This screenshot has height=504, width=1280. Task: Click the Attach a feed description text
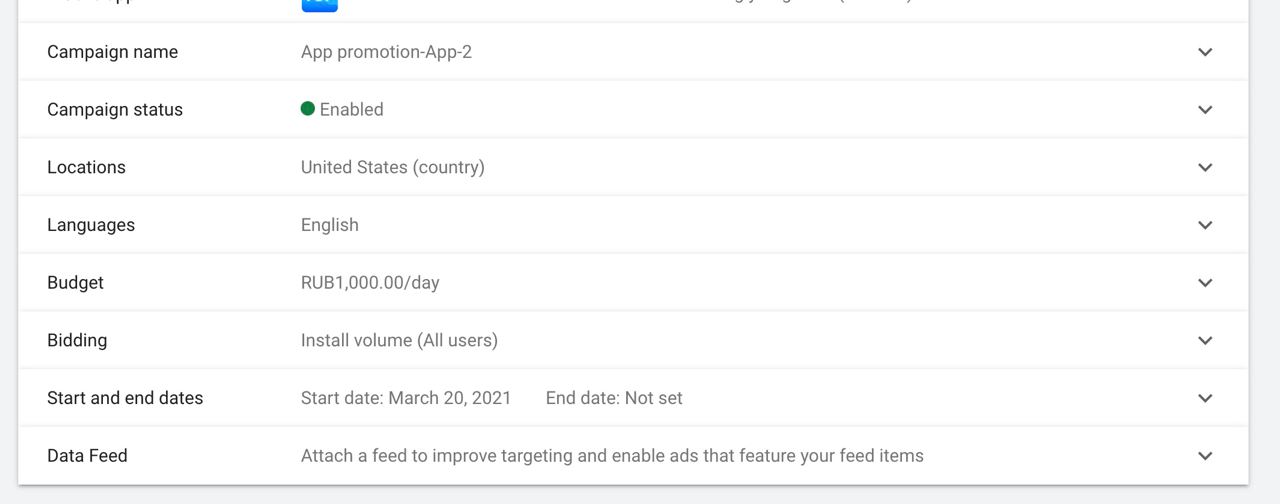click(x=612, y=456)
